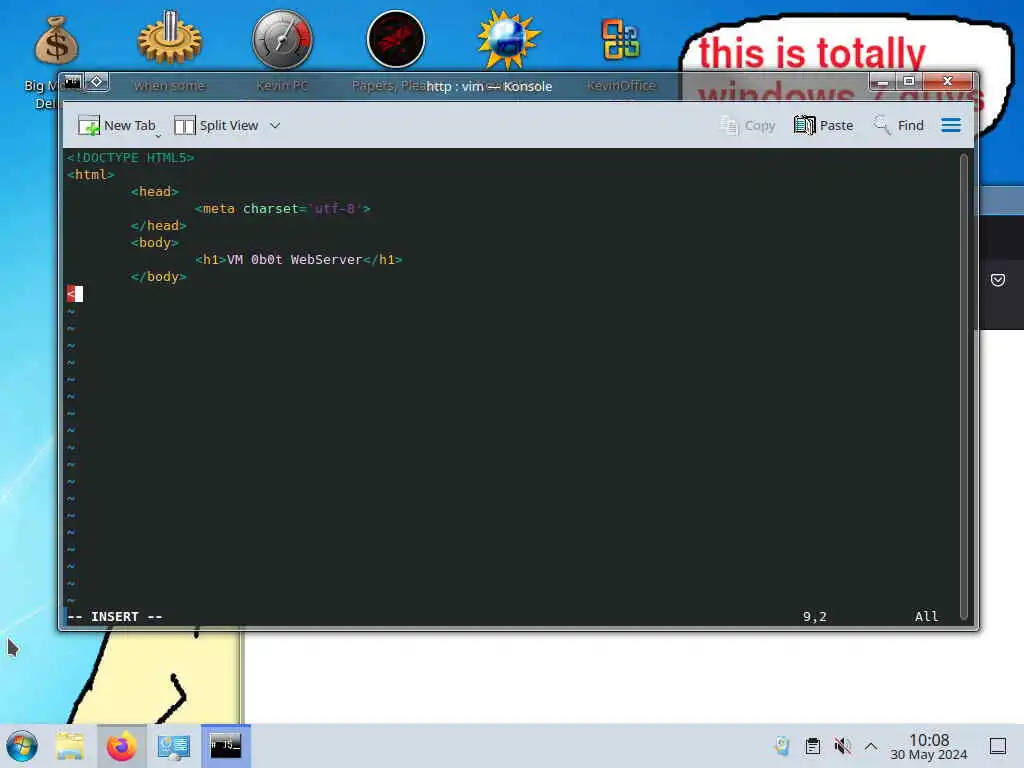Screen dimensions: 1024x768
Task: Click the Pocket icon in background window
Action: (x=997, y=280)
